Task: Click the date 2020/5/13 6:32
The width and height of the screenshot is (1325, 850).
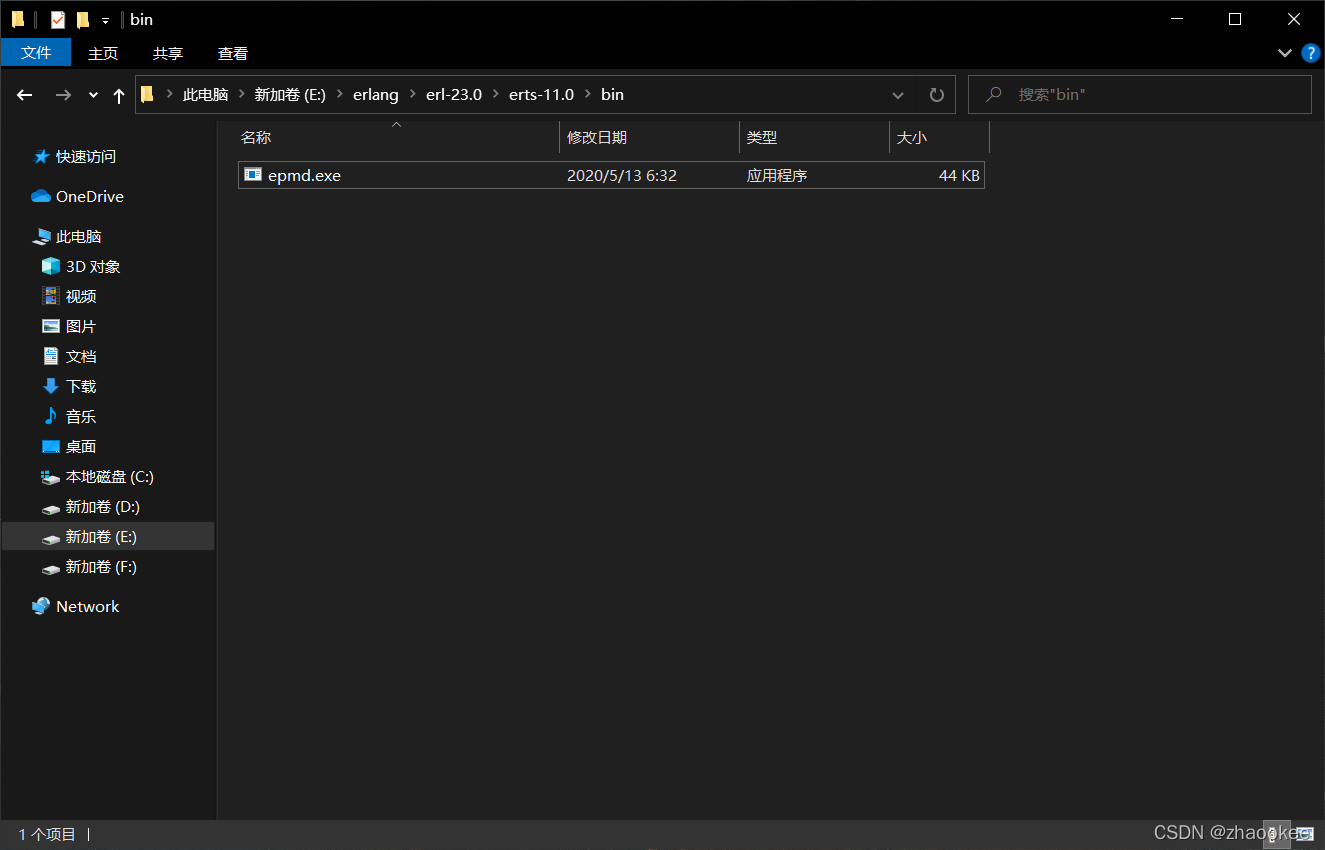Action: coord(622,176)
